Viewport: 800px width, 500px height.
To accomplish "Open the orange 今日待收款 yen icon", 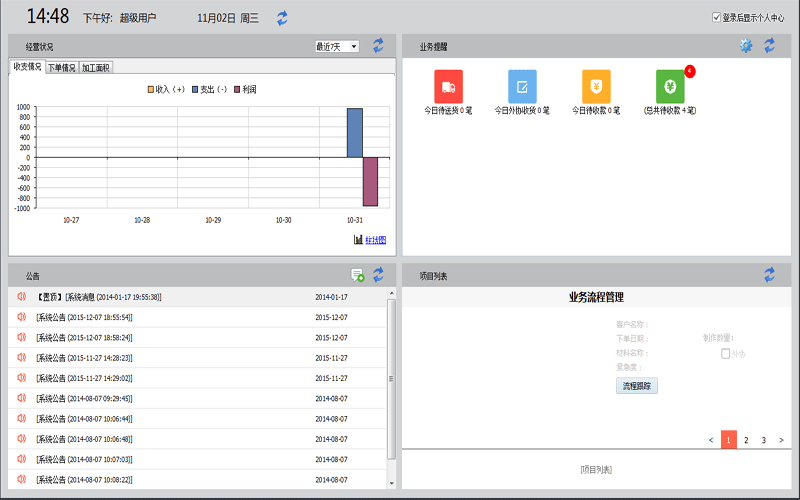I will coord(596,85).
